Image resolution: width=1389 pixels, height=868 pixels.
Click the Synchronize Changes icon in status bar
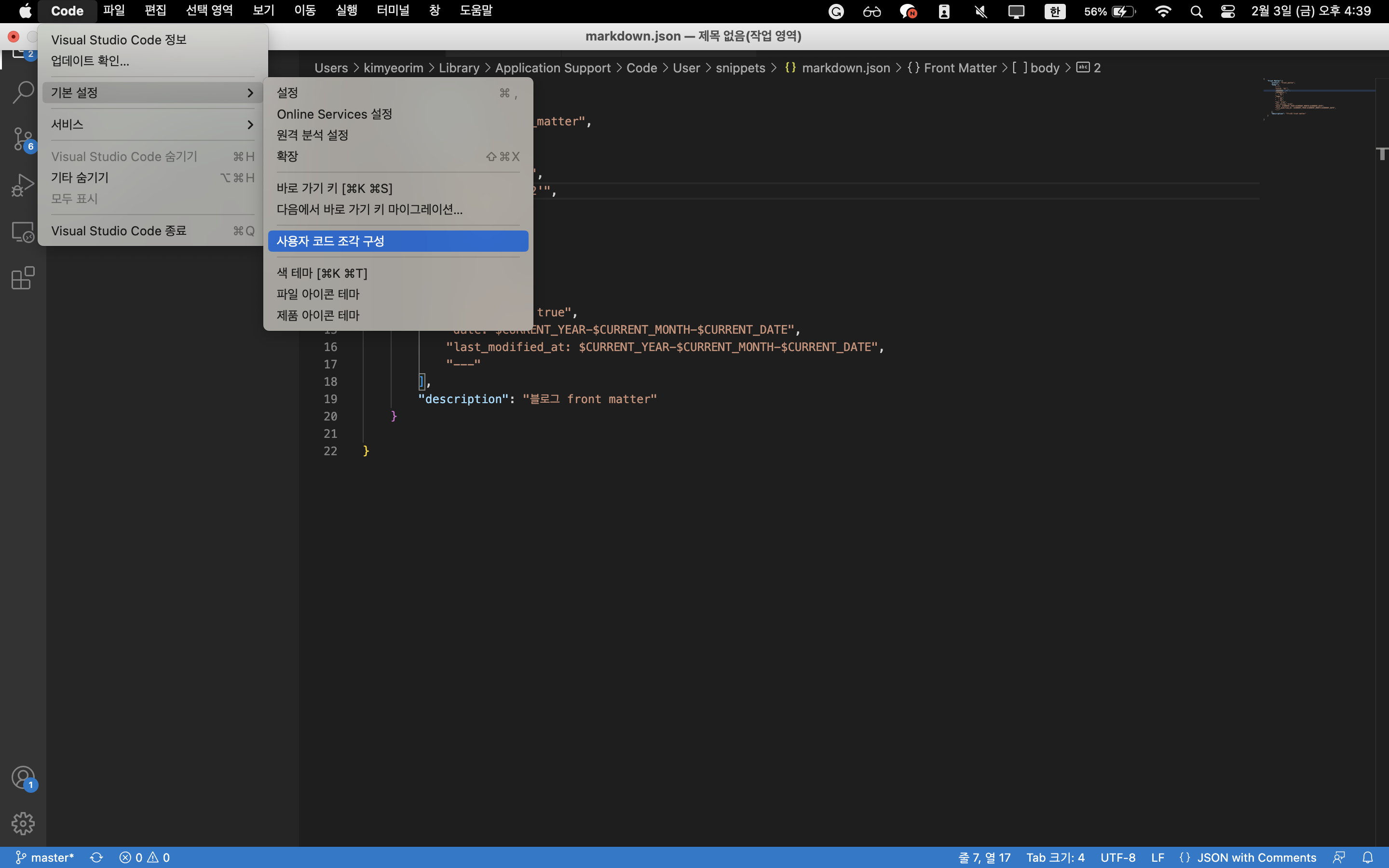[96, 857]
